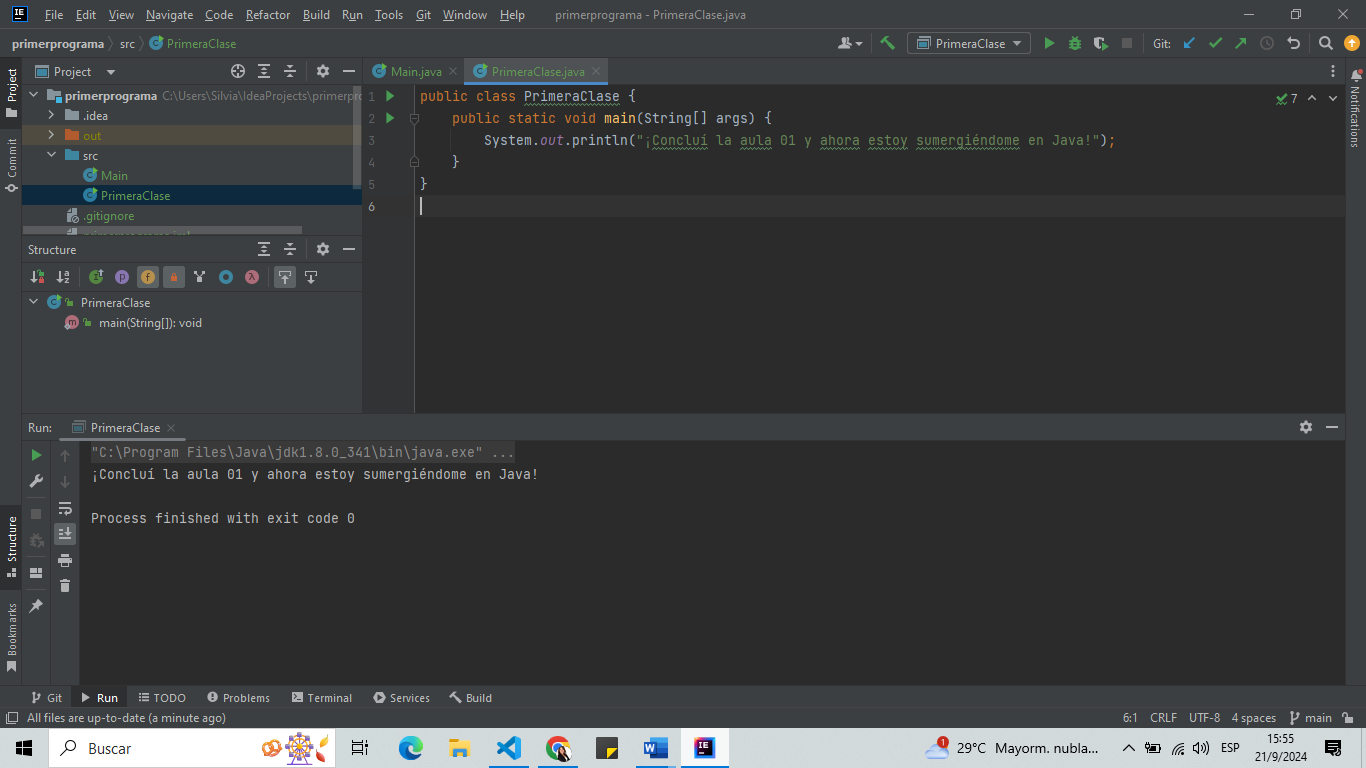Toggle Soft-Wrap in Run console
The image size is (1366, 768).
[x=65, y=508]
